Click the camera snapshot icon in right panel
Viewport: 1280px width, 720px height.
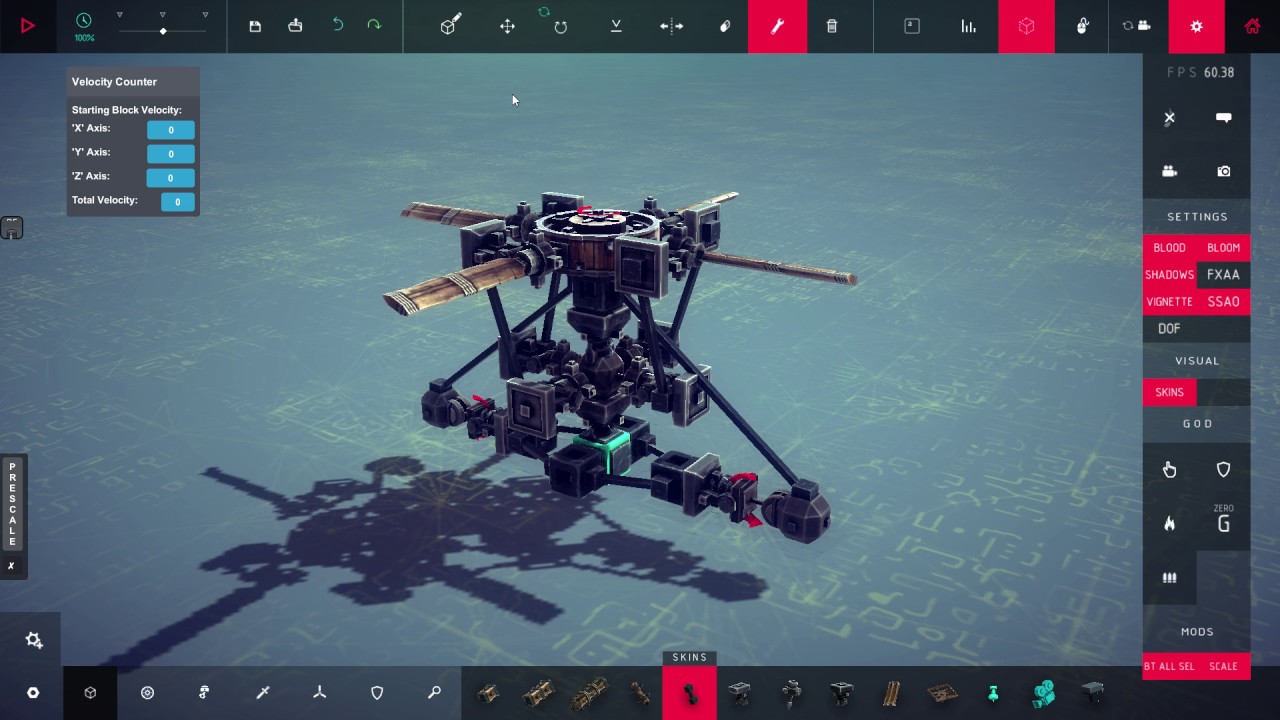pyautogui.click(x=1223, y=172)
